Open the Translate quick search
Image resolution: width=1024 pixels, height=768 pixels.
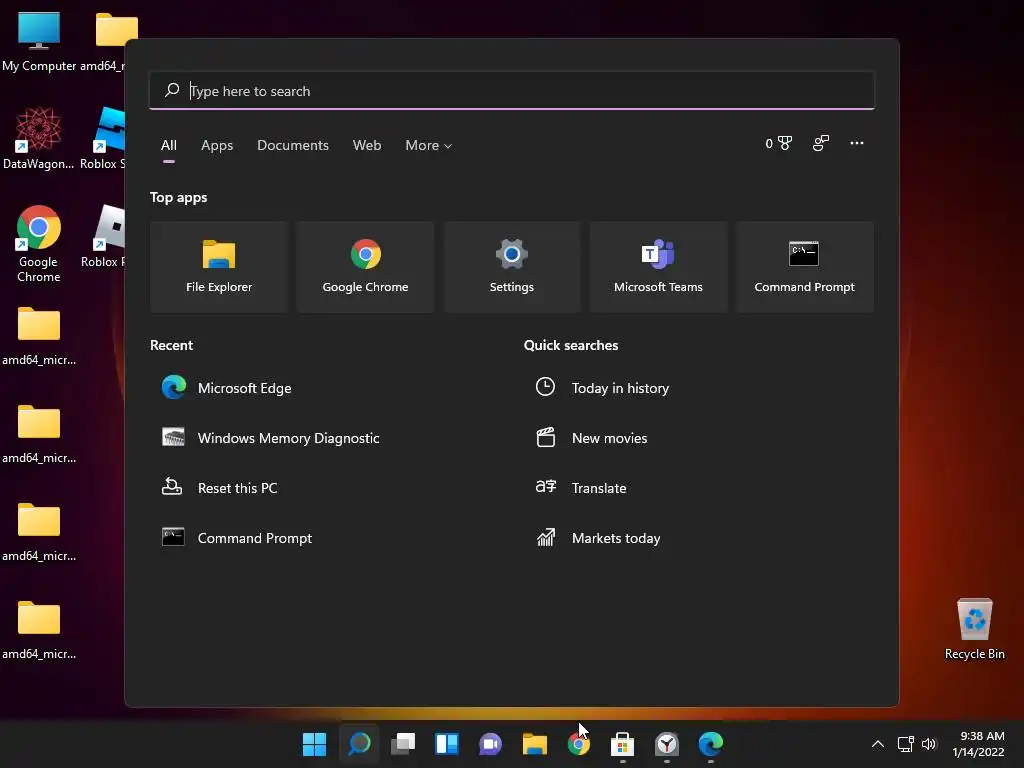(581, 488)
